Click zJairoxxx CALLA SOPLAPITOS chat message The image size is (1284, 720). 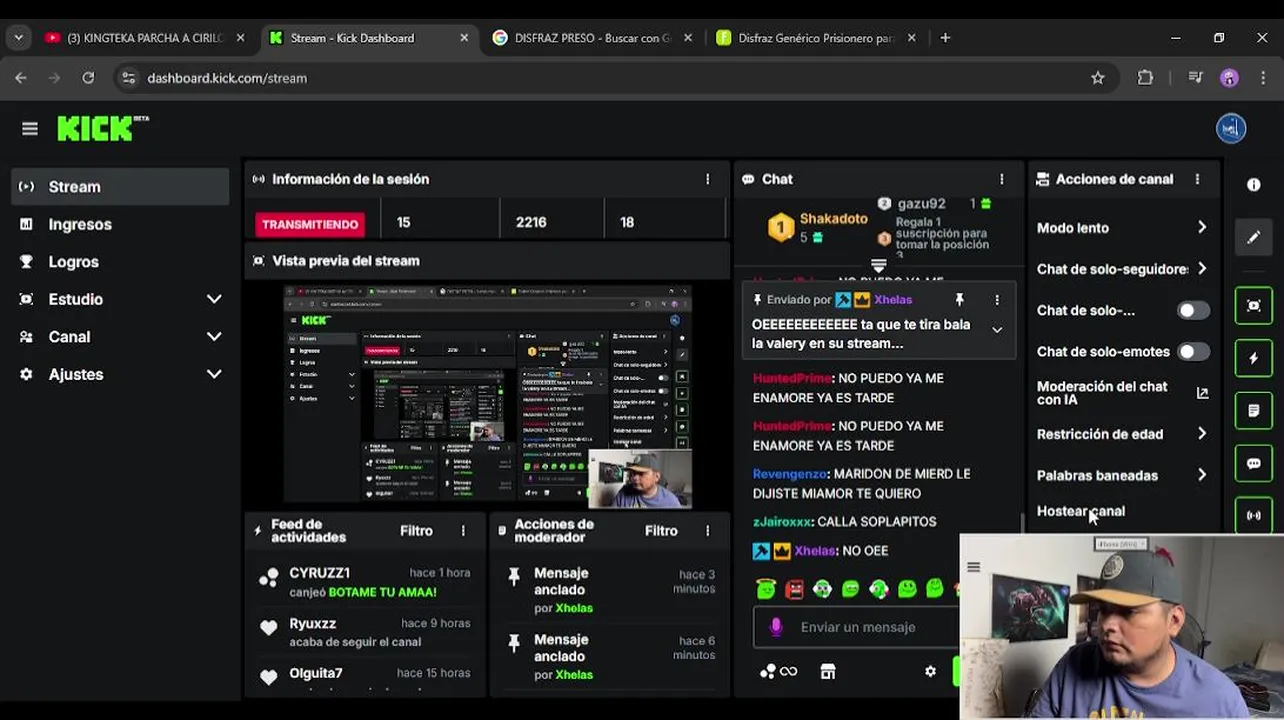pyautogui.click(x=845, y=522)
